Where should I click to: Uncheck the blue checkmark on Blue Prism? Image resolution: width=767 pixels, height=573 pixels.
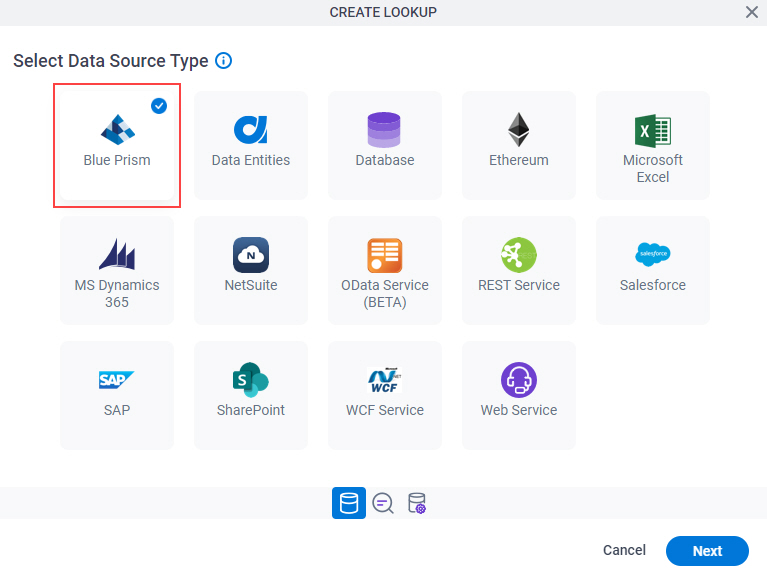pos(159,106)
